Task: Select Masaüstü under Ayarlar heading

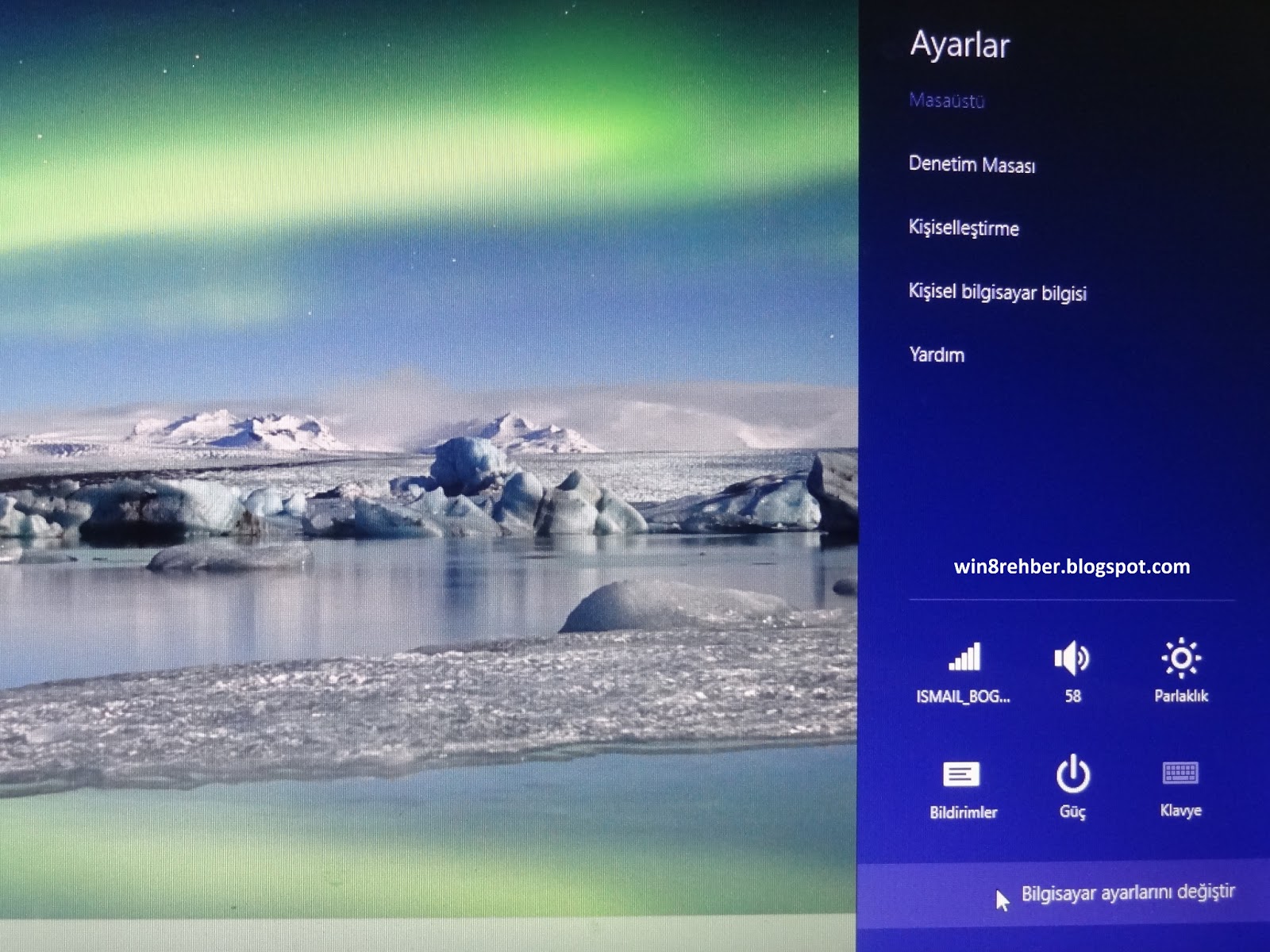Action: point(947,101)
